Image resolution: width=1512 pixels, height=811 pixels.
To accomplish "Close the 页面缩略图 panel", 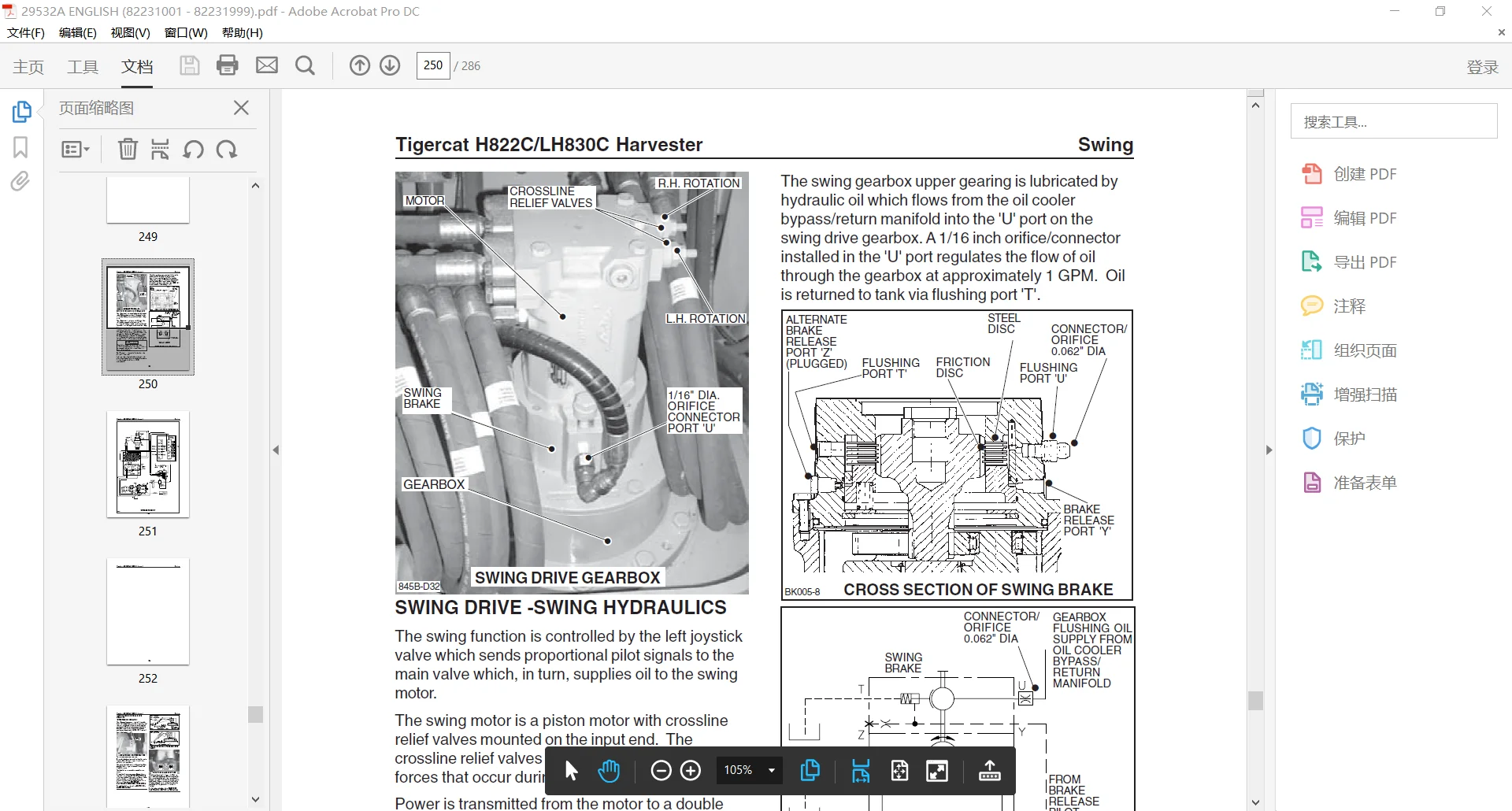I will 242,108.
